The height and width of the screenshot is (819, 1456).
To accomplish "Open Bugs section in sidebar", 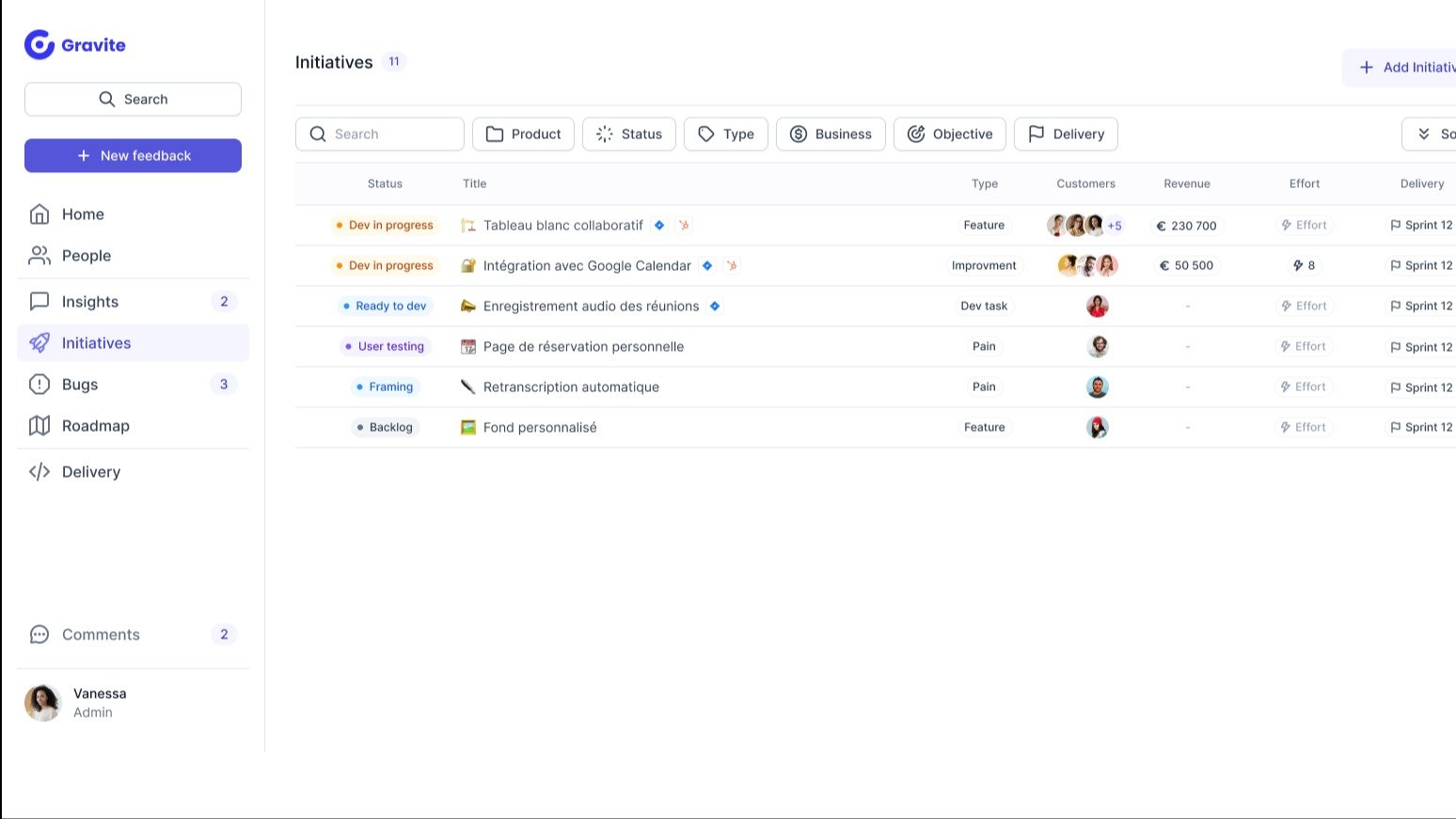I will [80, 385].
